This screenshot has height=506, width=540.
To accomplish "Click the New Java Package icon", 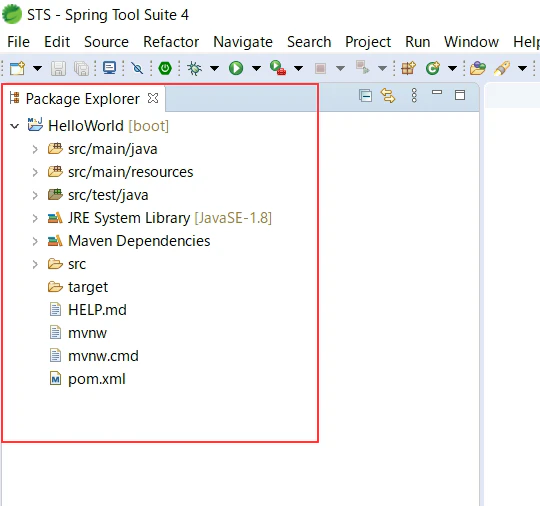I will click(x=408, y=68).
